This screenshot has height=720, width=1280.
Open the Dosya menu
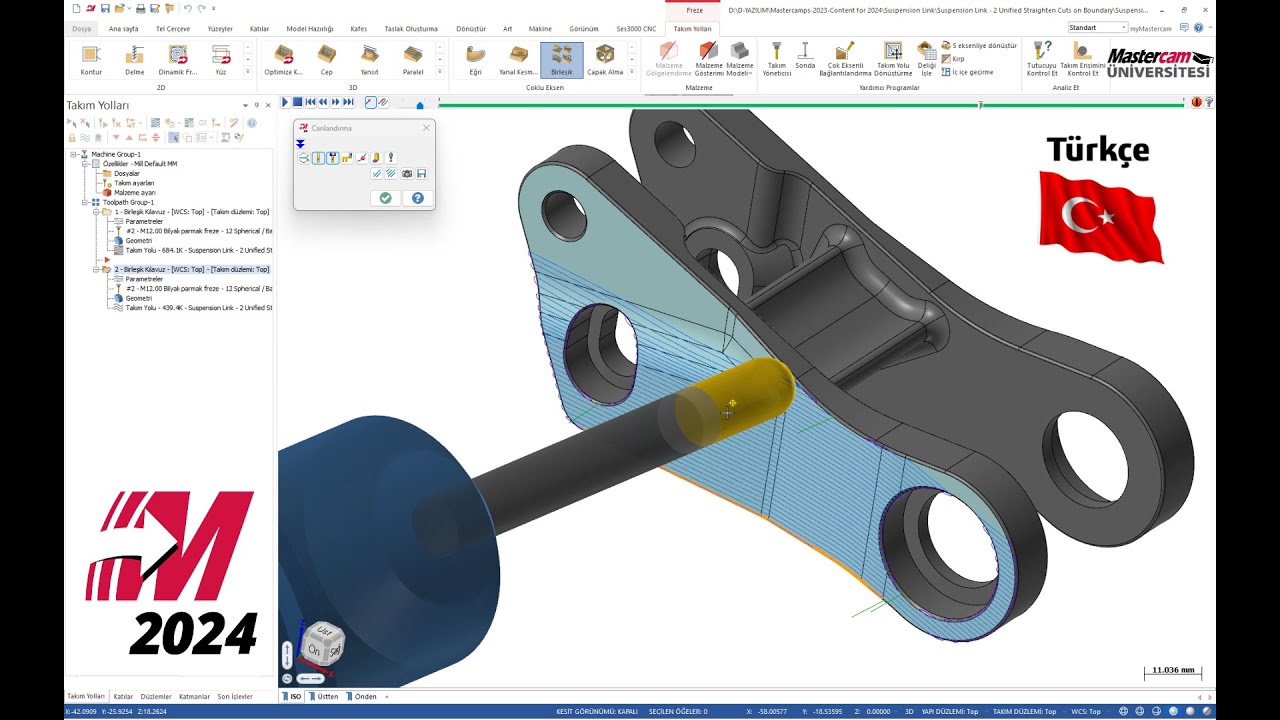[82, 29]
